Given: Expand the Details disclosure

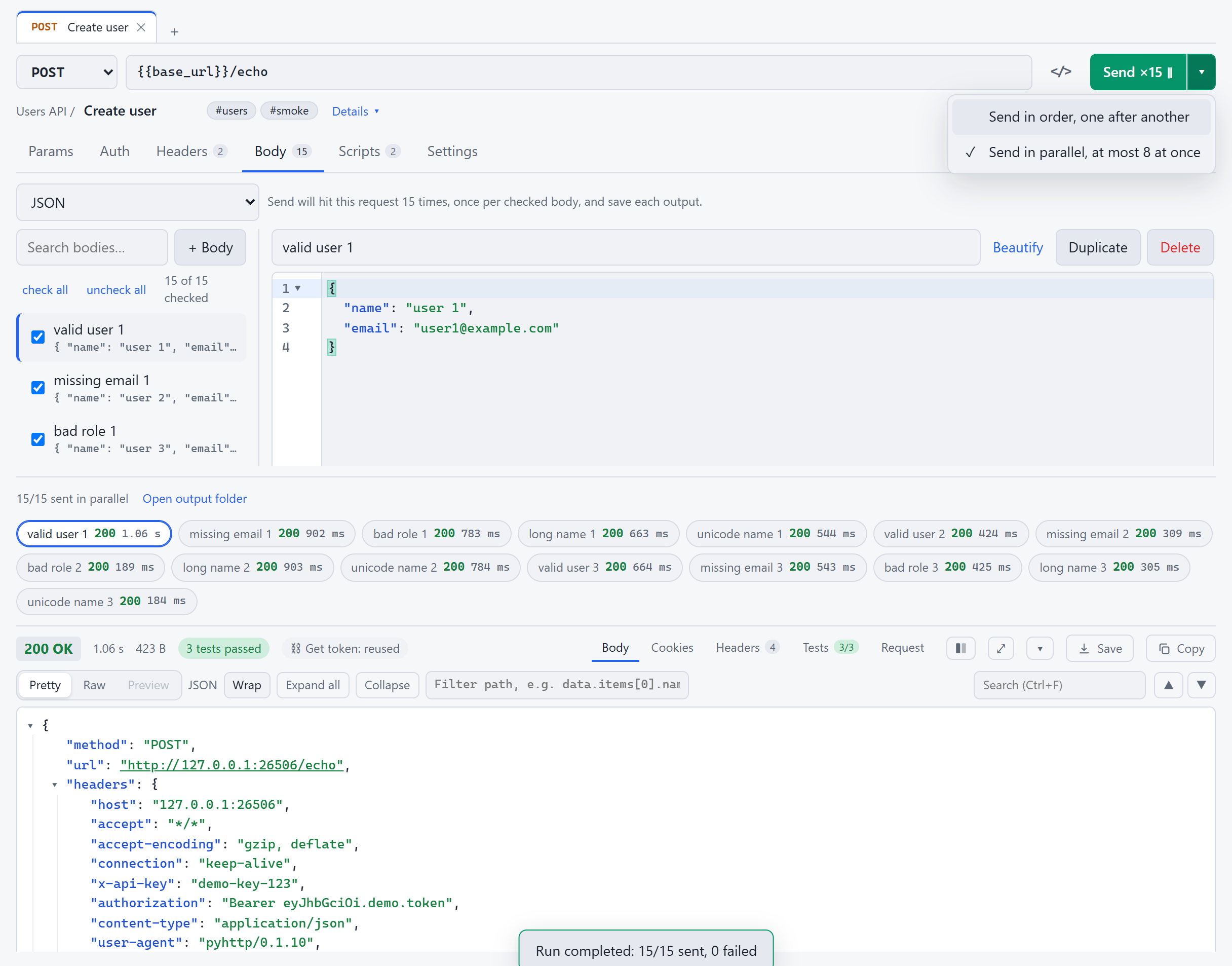Looking at the screenshot, I should point(355,112).
